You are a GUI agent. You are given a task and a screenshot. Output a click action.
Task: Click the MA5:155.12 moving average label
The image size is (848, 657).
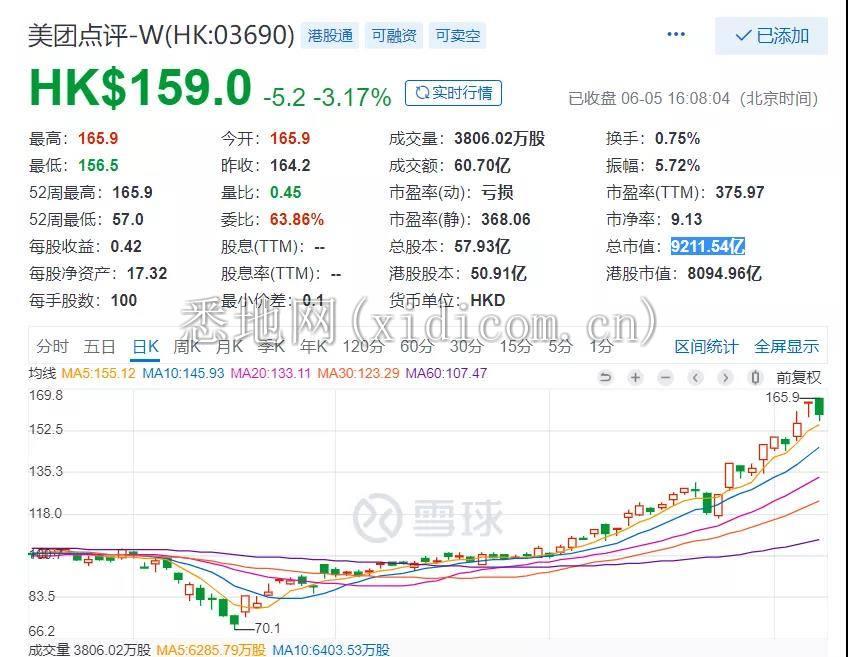tap(98, 374)
